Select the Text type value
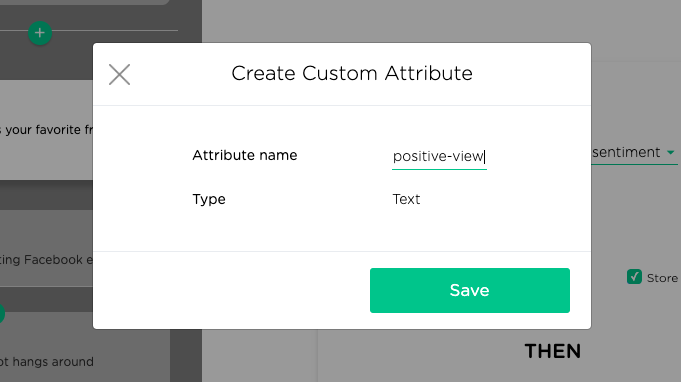The height and width of the screenshot is (382, 681). click(x=406, y=199)
